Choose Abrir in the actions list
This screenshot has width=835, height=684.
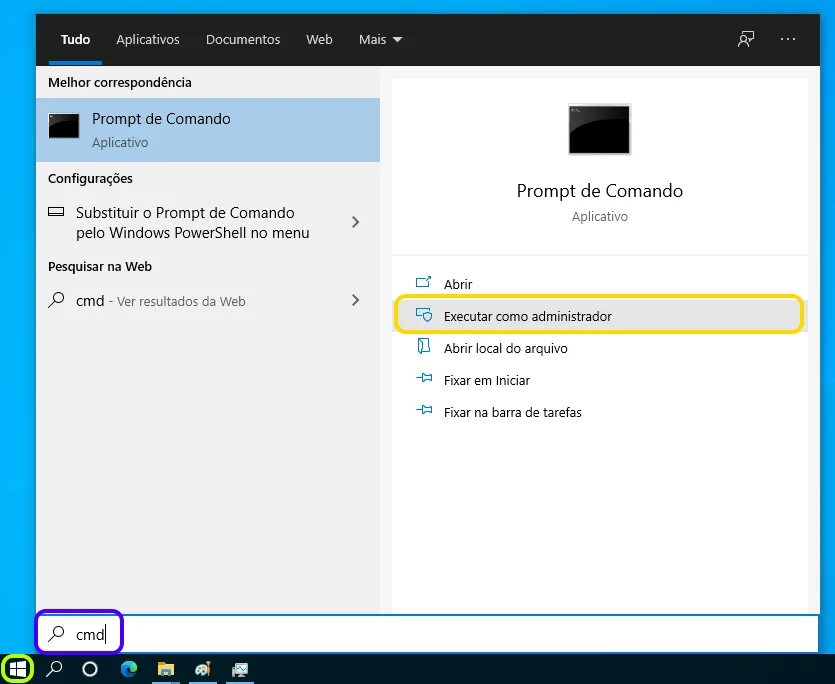click(x=600, y=284)
